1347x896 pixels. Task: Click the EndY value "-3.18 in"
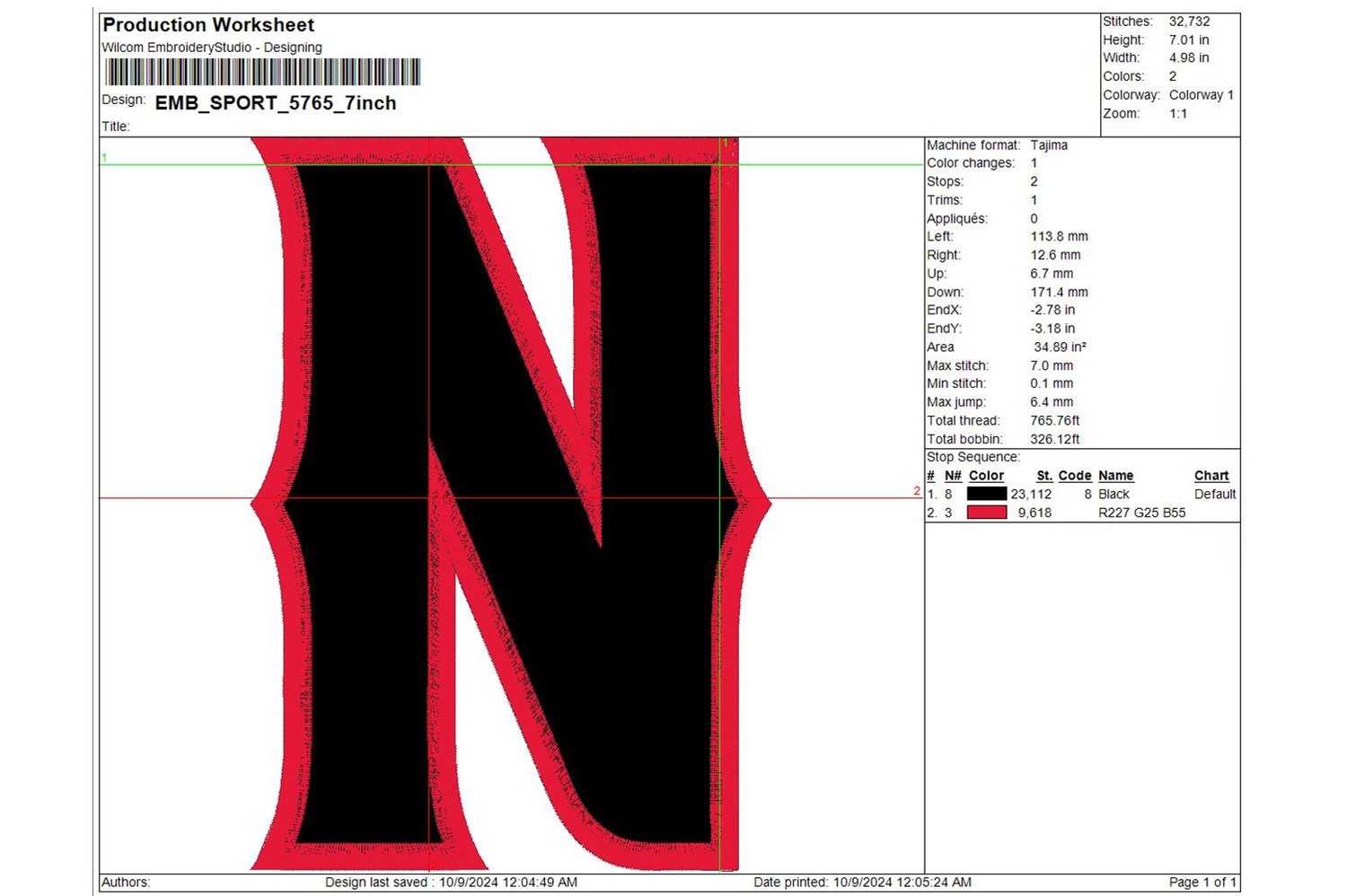point(1052,329)
